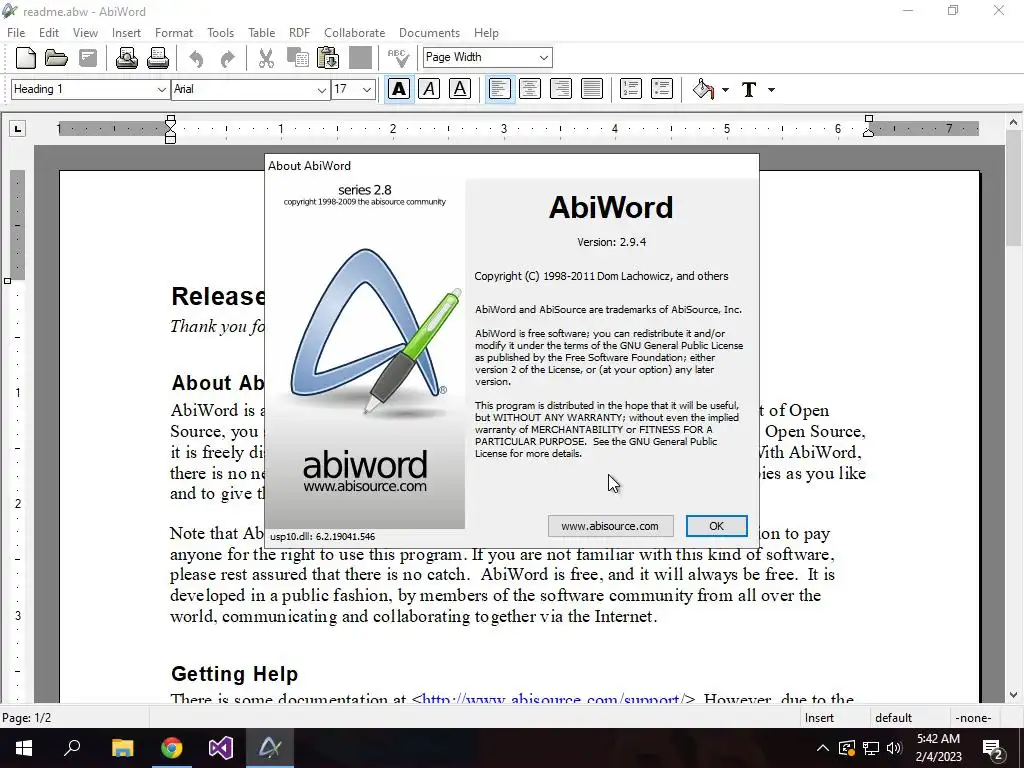Open the Edit menu
Viewport: 1024px width, 768px height.
[x=48, y=33]
